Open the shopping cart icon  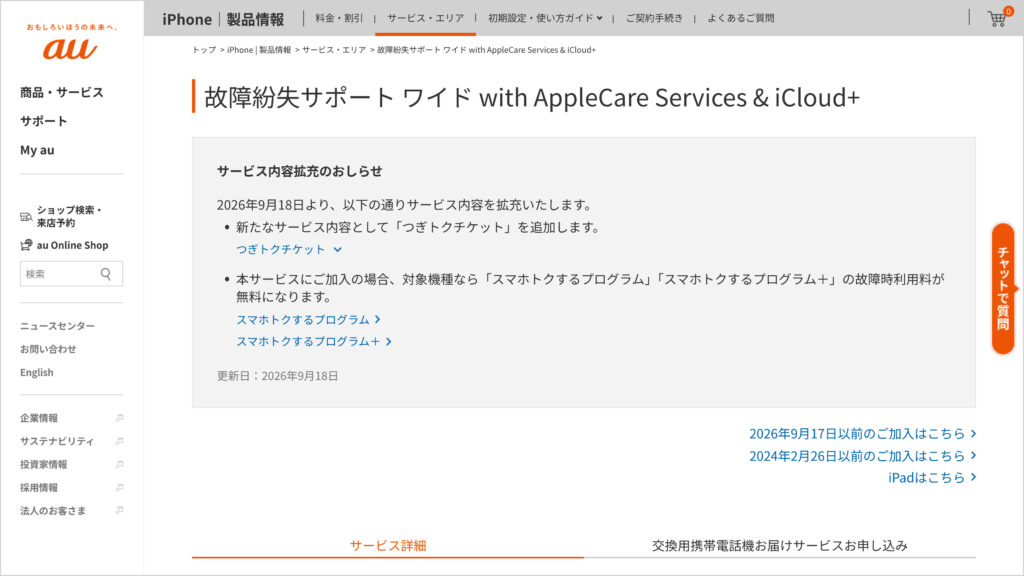pos(997,19)
